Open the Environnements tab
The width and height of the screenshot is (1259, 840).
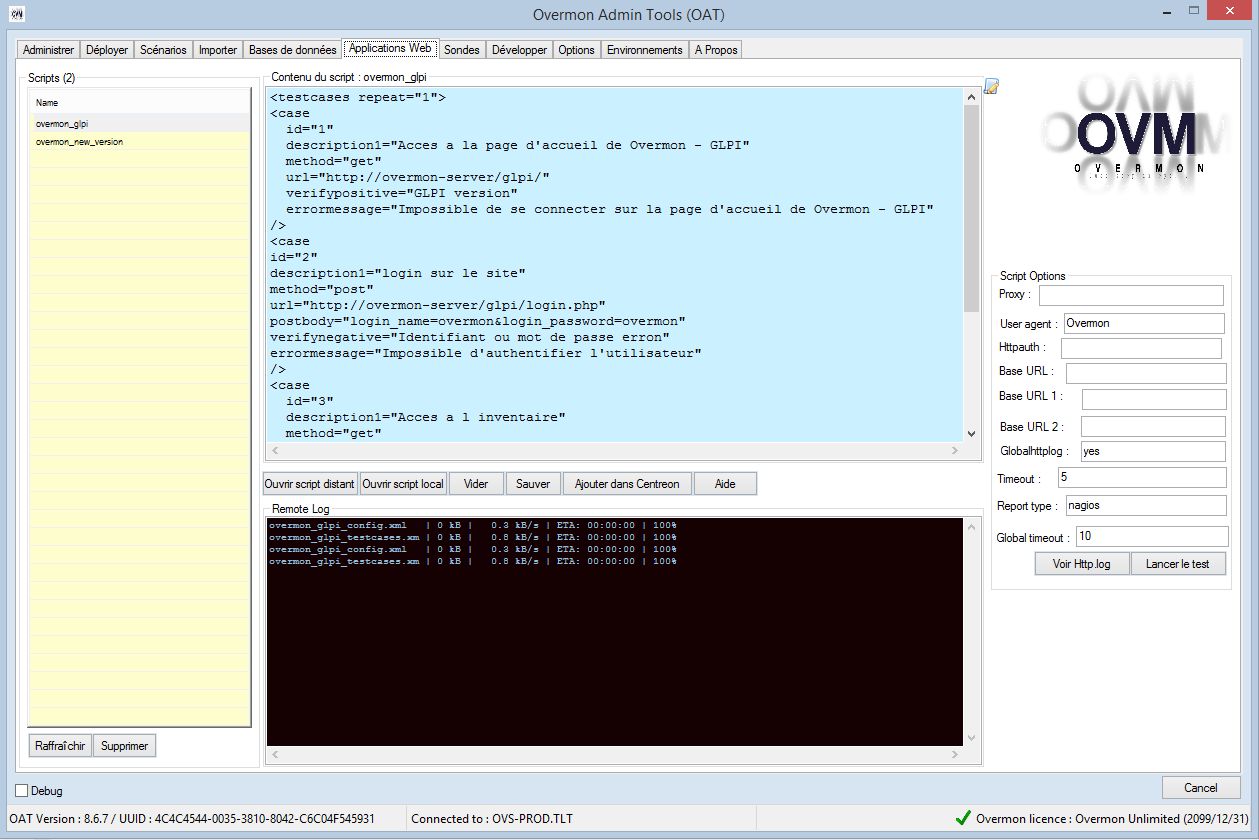pyautogui.click(x=645, y=50)
